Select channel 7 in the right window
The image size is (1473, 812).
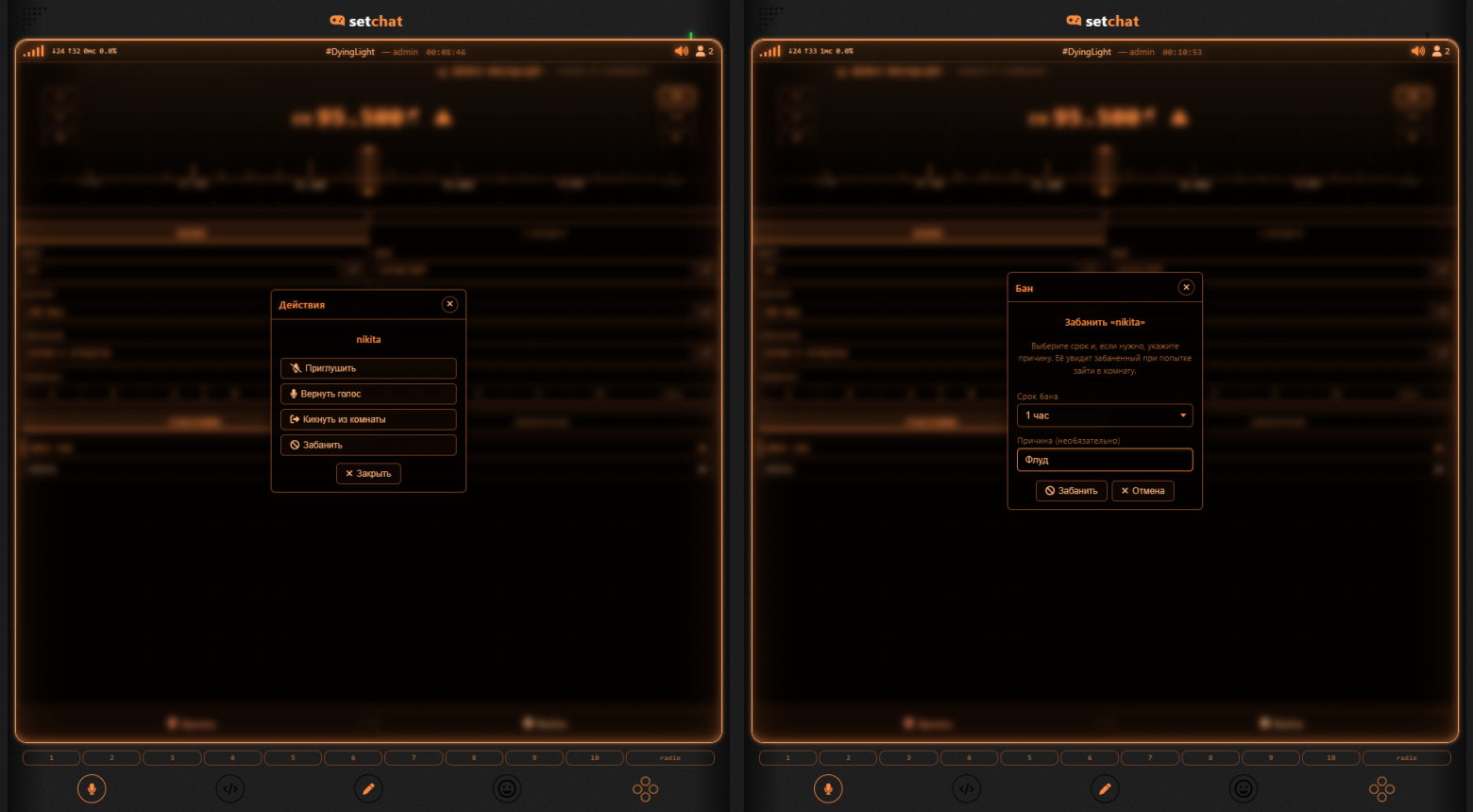point(1150,757)
